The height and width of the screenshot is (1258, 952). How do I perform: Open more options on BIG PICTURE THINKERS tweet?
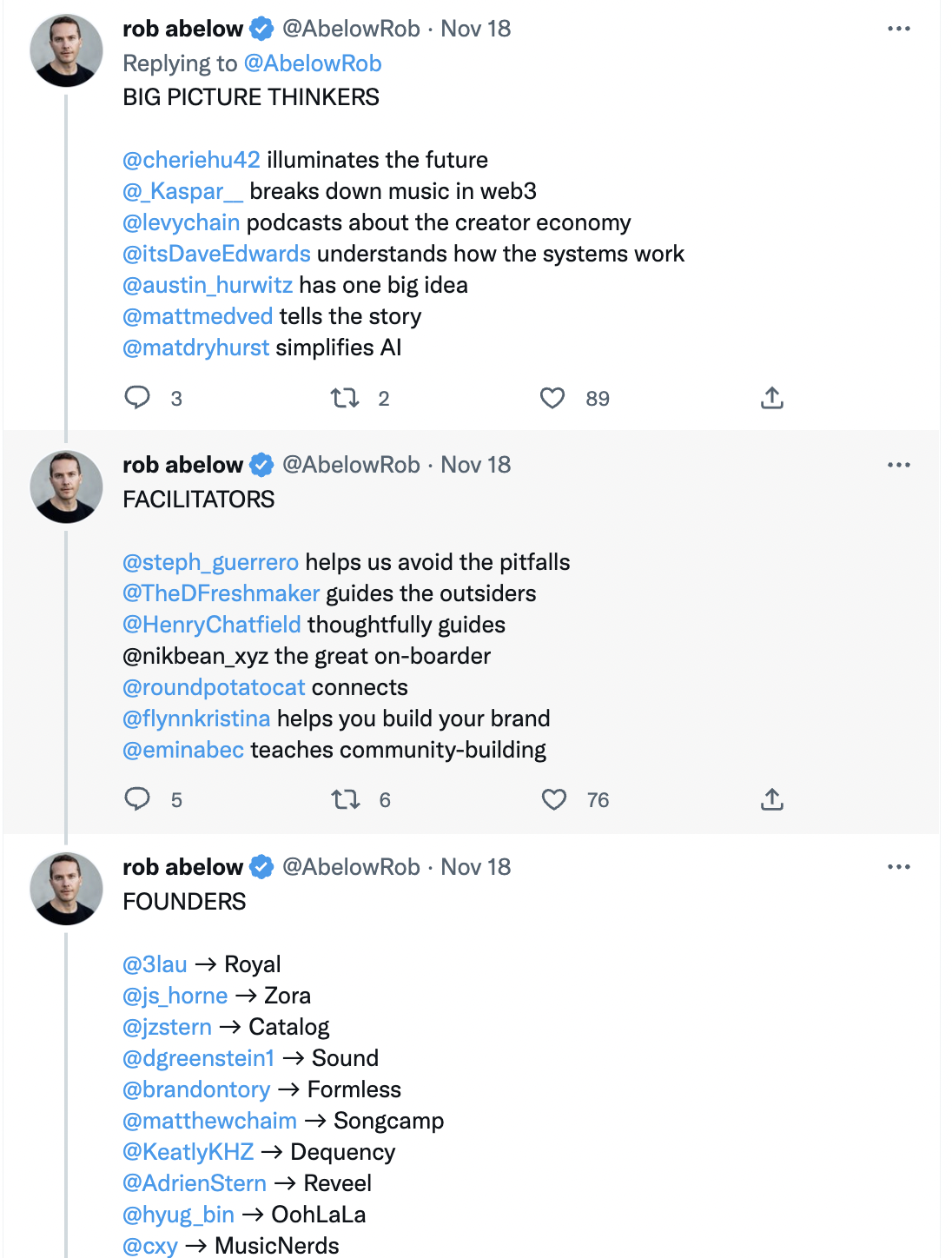[x=899, y=29]
